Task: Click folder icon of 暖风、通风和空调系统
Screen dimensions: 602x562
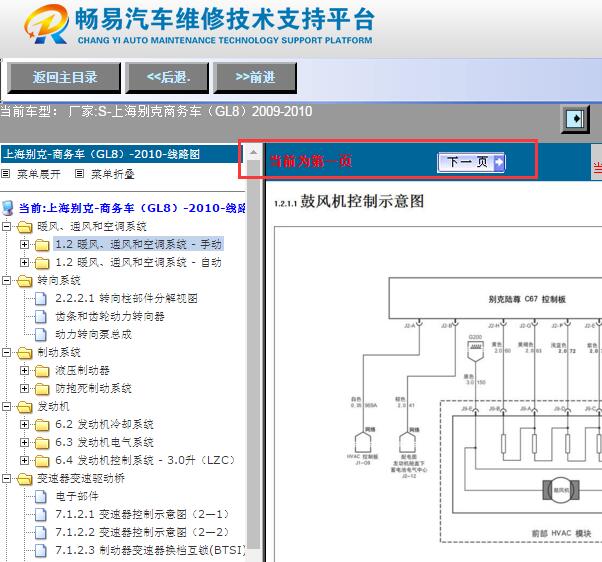Action: [x=25, y=227]
